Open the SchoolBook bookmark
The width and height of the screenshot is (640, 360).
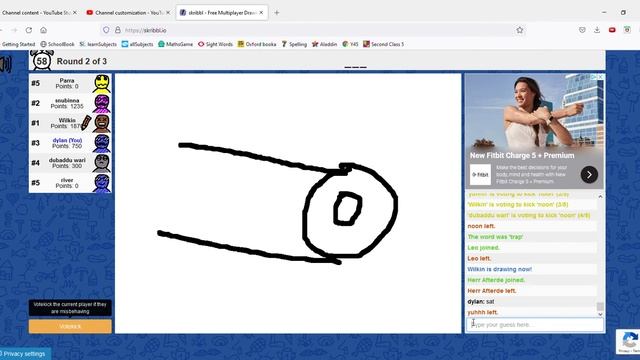point(58,44)
